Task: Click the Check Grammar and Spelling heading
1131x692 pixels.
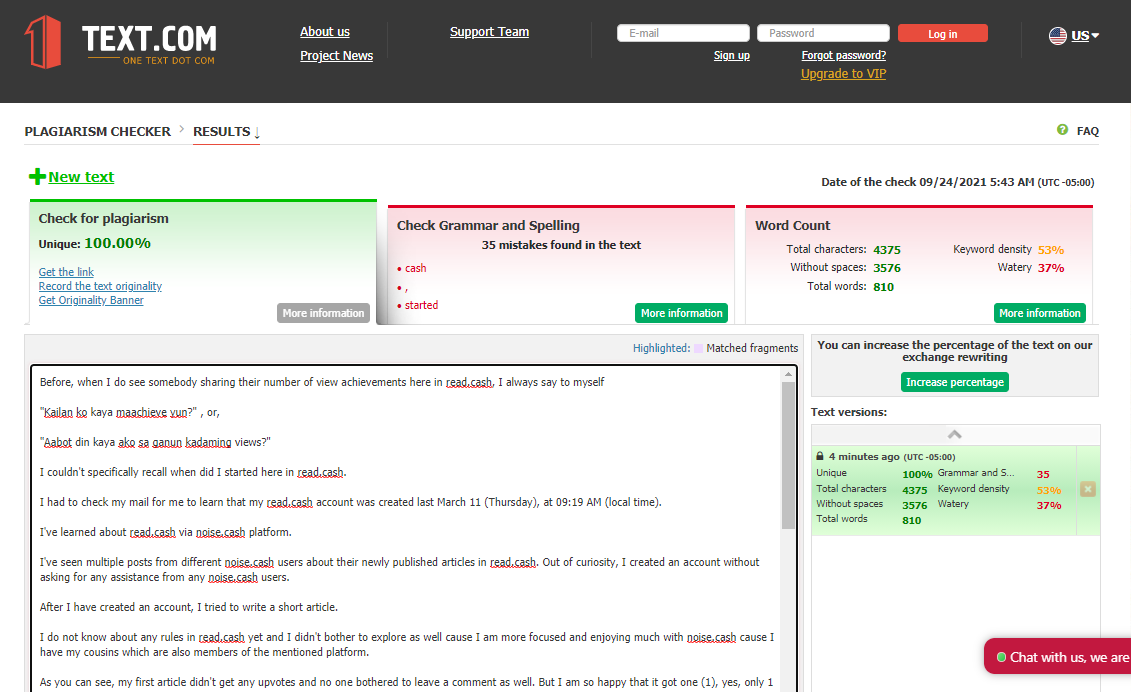Action: tap(488, 225)
